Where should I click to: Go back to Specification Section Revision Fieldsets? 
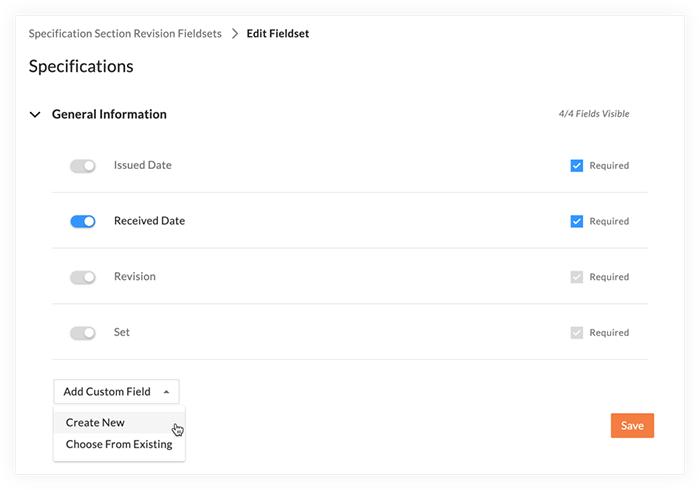[x=125, y=34]
